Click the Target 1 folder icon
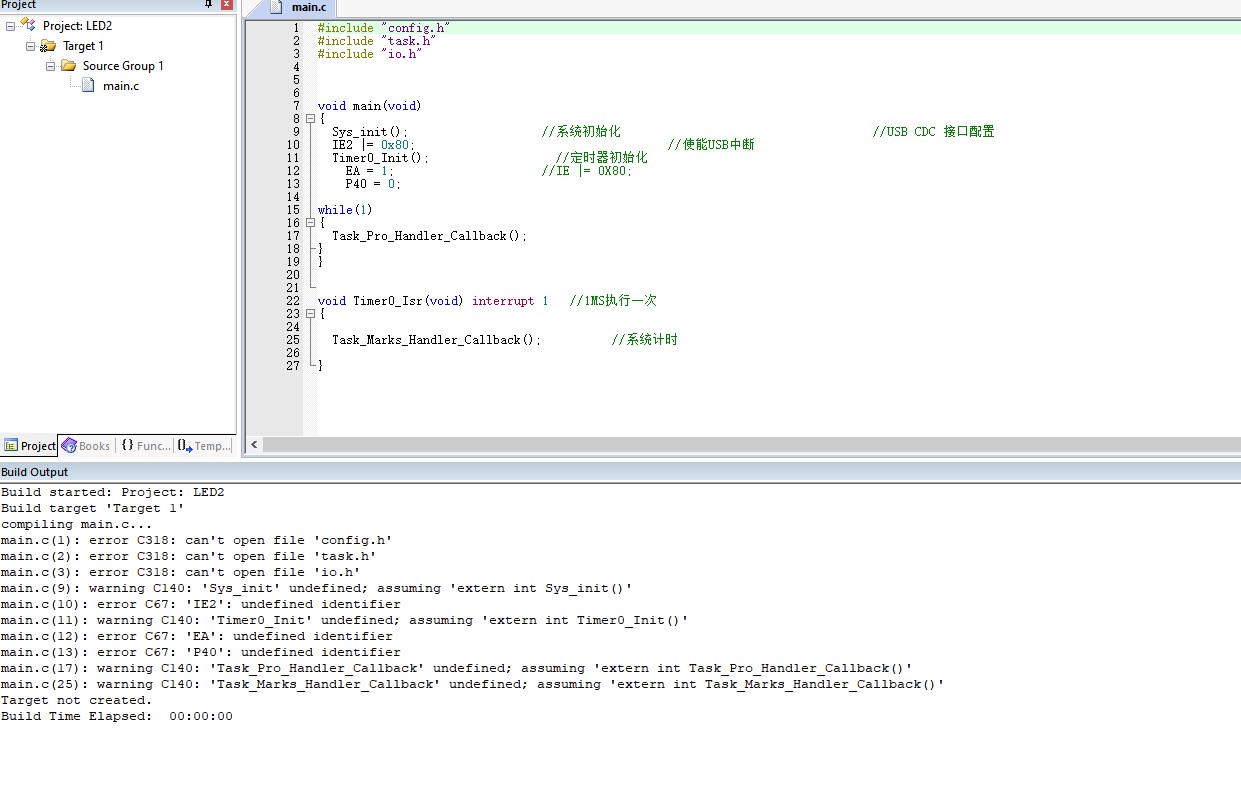This screenshot has height=798, width=1241. click(48, 46)
